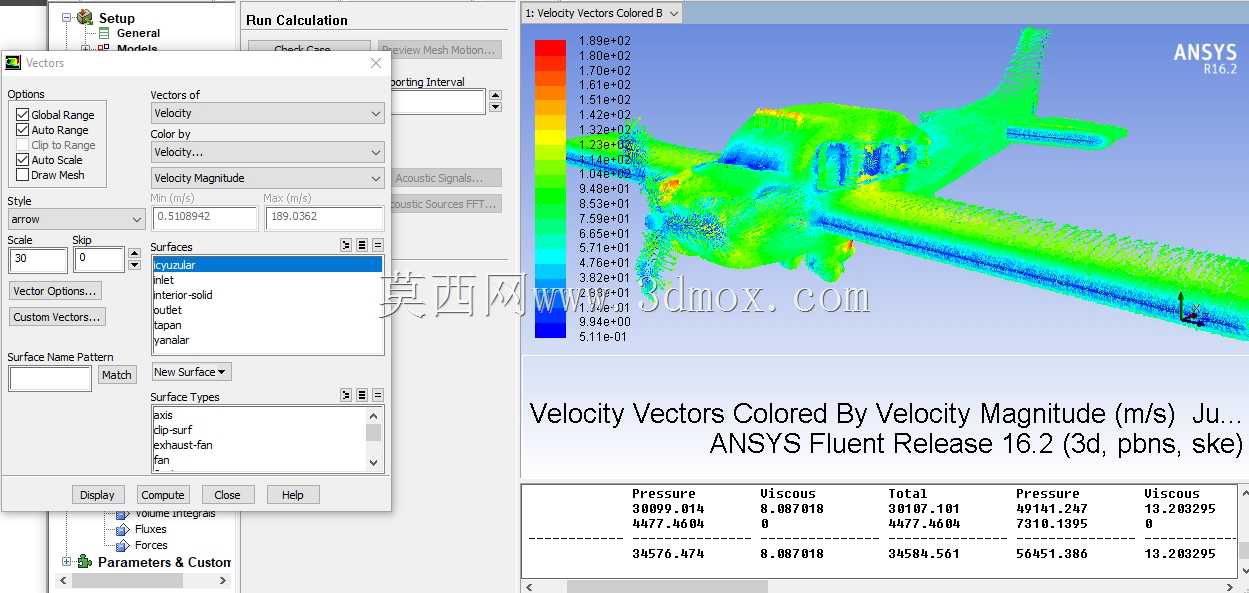Click the Surface Name Pattern field
This screenshot has width=1249, height=593.
(x=50, y=378)
